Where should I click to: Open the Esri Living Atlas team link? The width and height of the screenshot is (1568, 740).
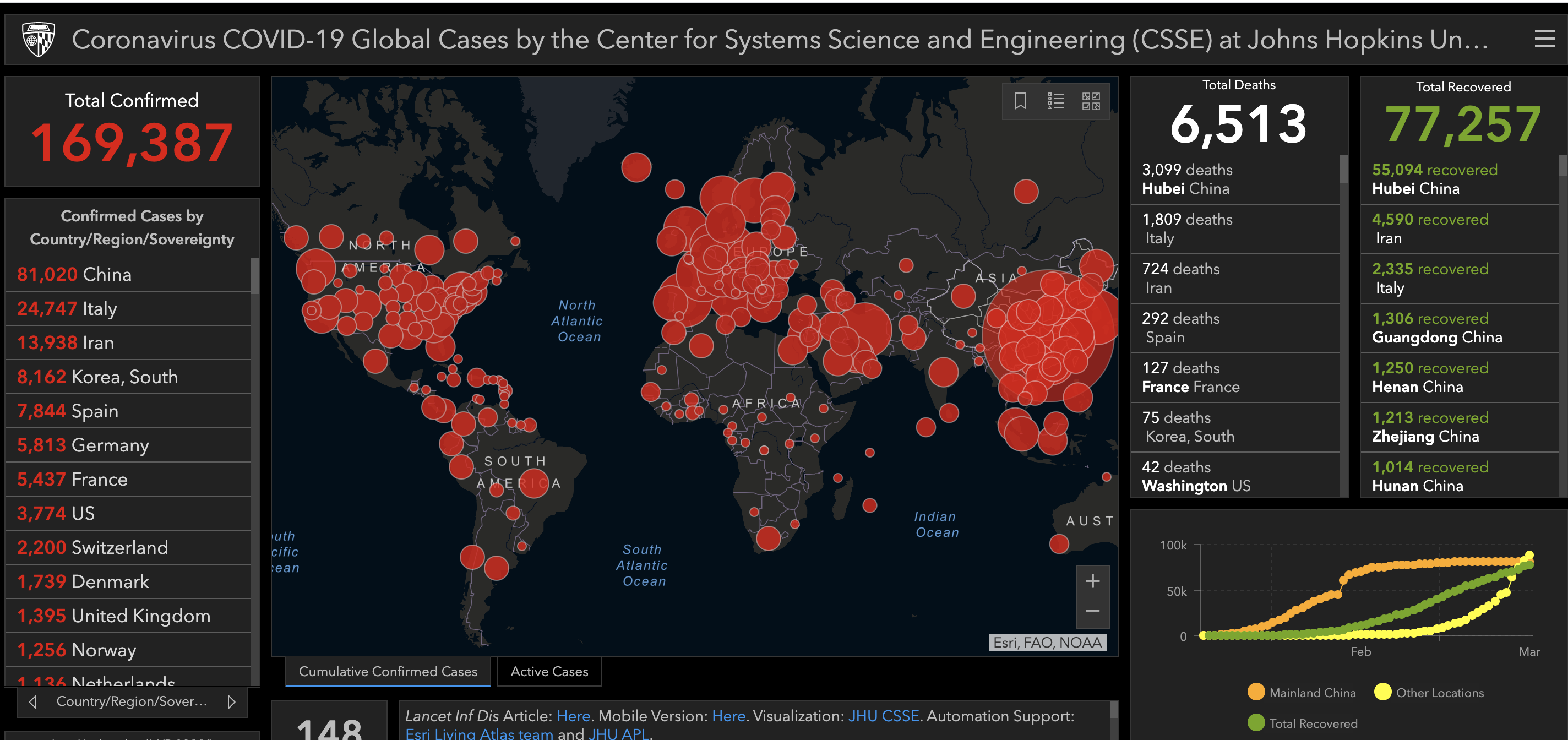(x=479, y=734)
